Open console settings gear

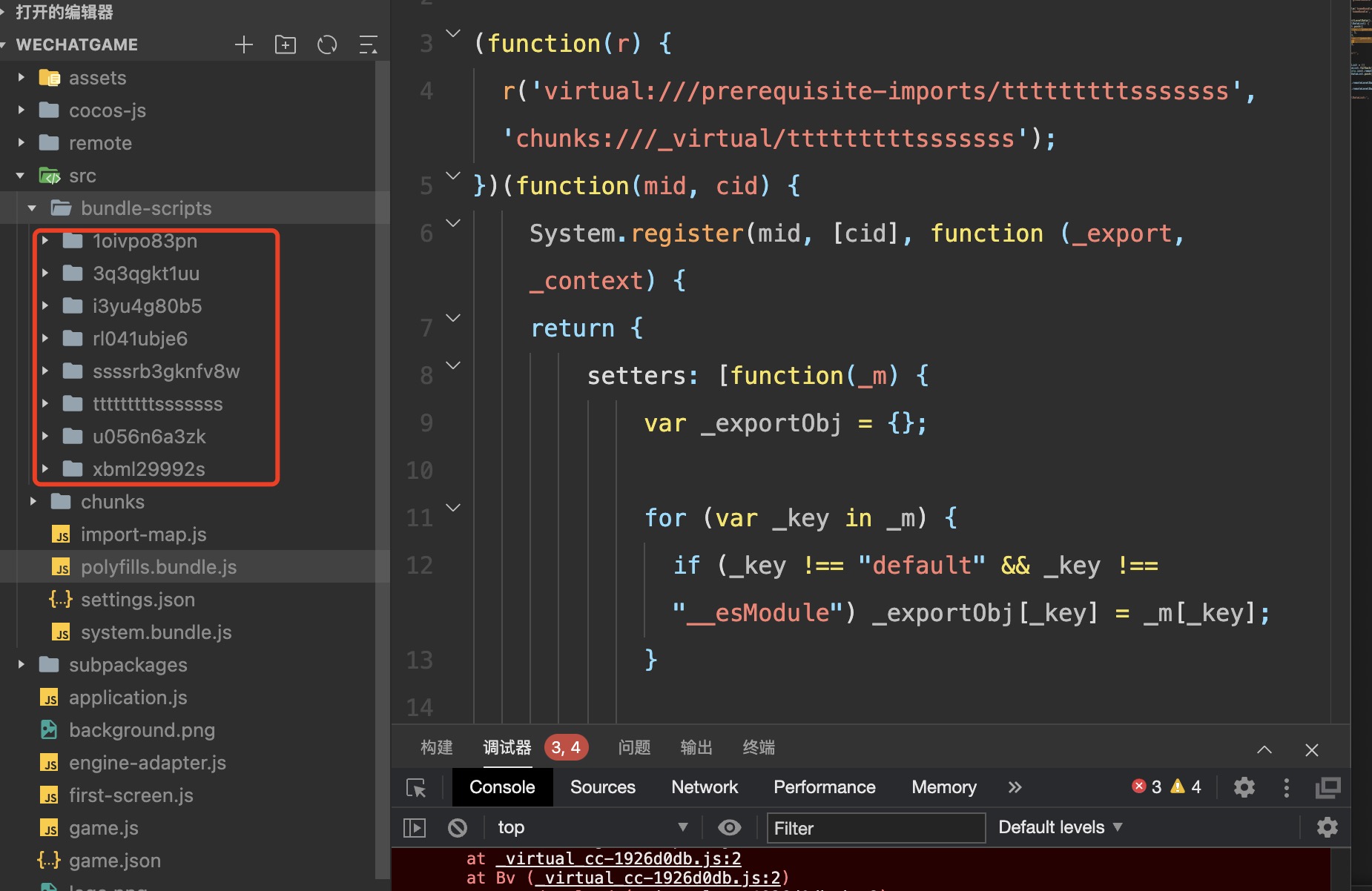[x=1328, y=827]
